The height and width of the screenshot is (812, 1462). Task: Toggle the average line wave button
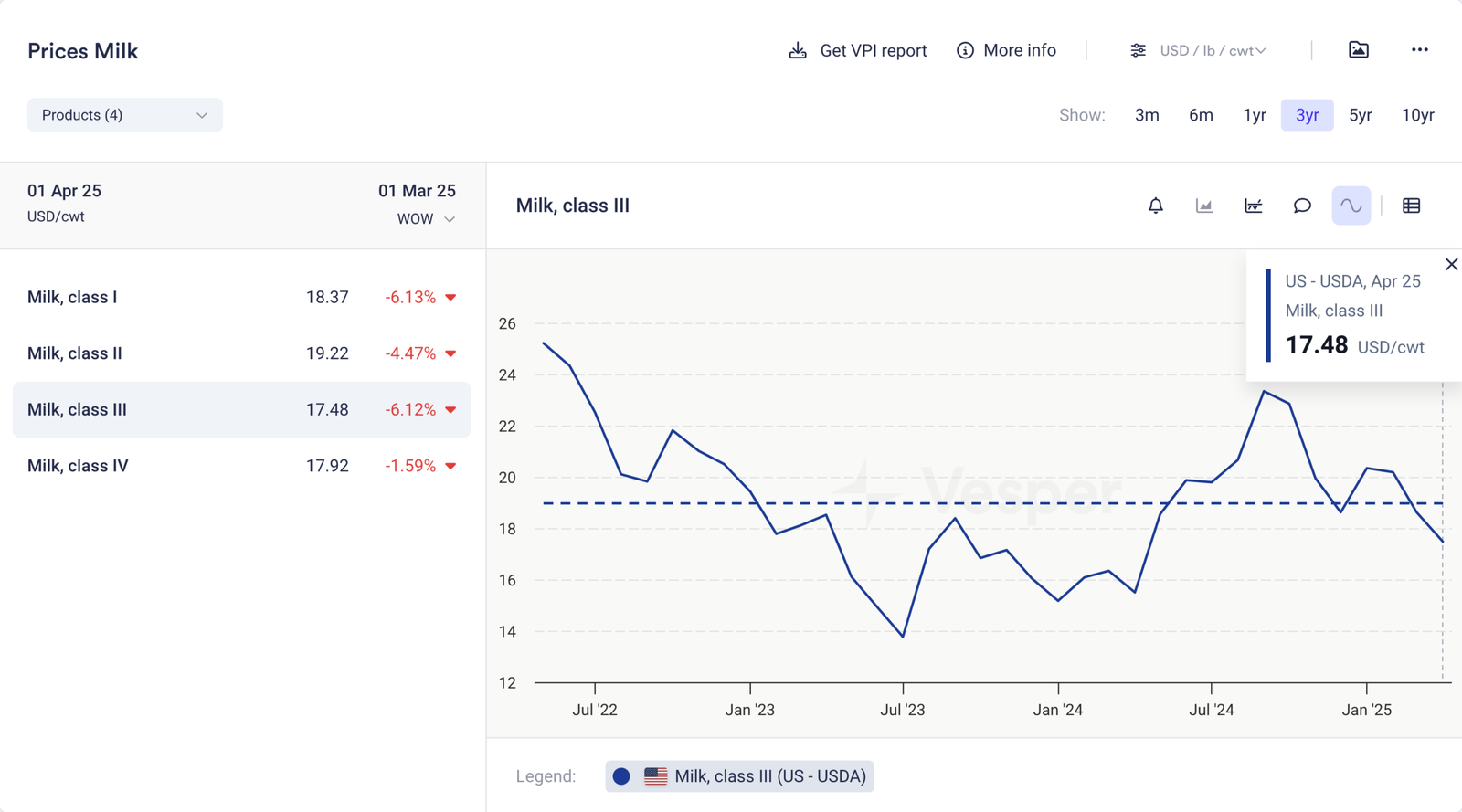click(x=1351, y=206)
